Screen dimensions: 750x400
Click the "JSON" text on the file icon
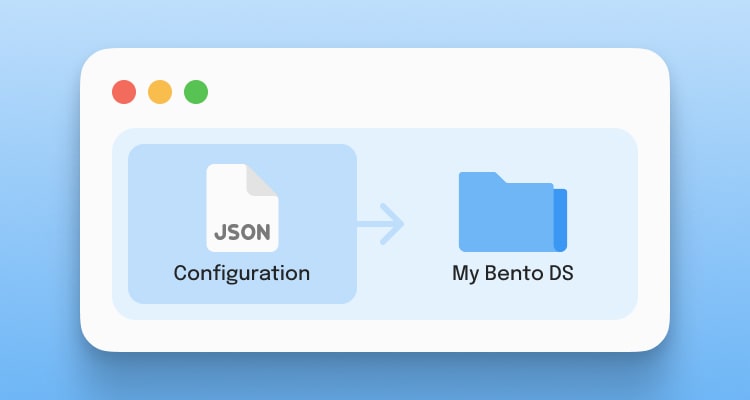[242, 232]
